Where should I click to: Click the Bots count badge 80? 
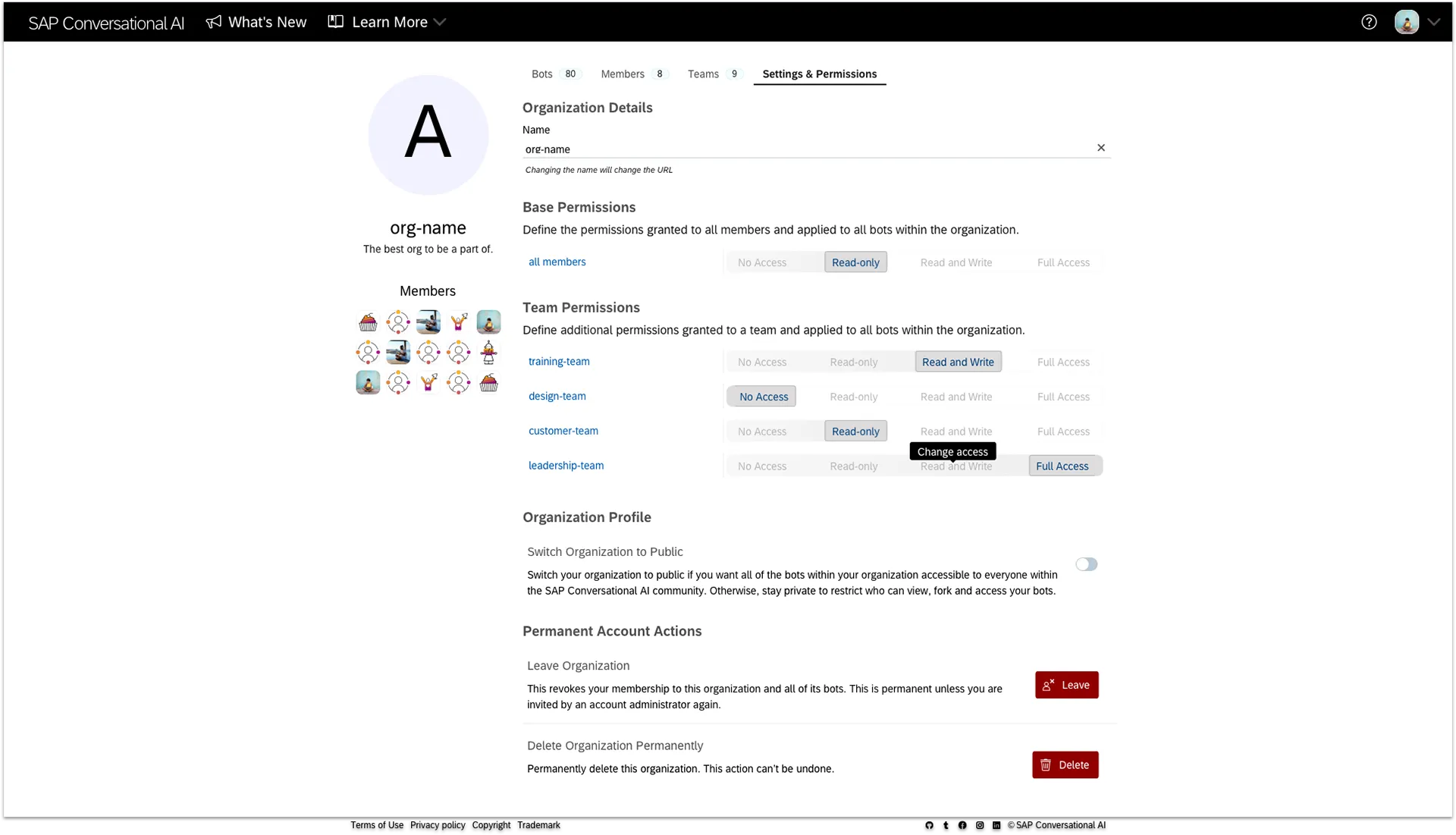[570, 74]
